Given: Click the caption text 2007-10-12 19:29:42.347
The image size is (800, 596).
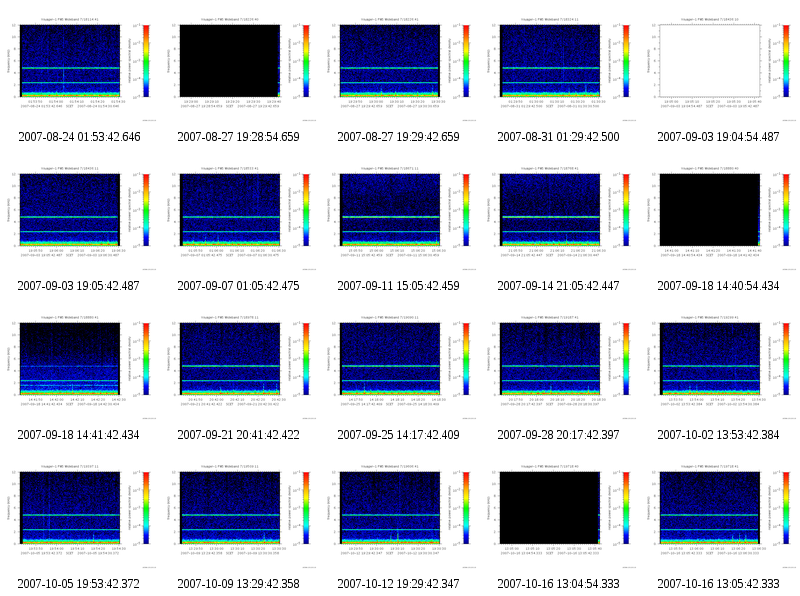Looking at the screenshot, I should 398,584.
